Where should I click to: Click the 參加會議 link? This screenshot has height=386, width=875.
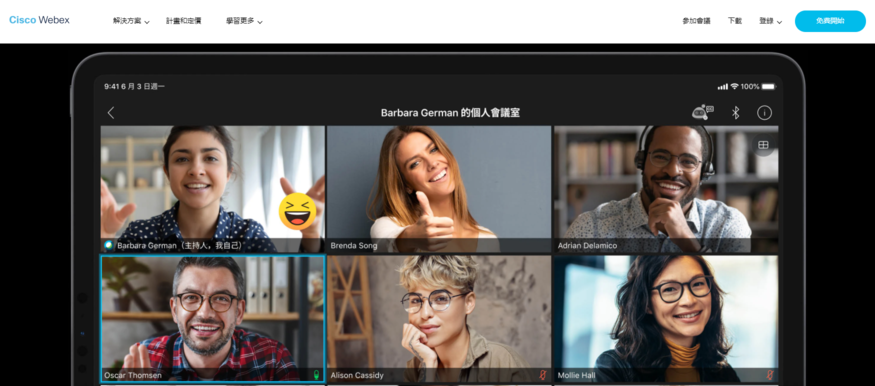point(696,21)
